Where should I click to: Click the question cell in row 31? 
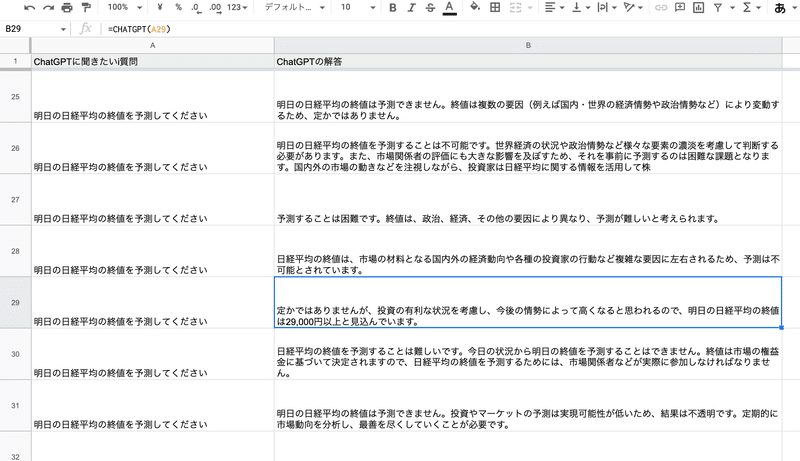click(153, 405)
